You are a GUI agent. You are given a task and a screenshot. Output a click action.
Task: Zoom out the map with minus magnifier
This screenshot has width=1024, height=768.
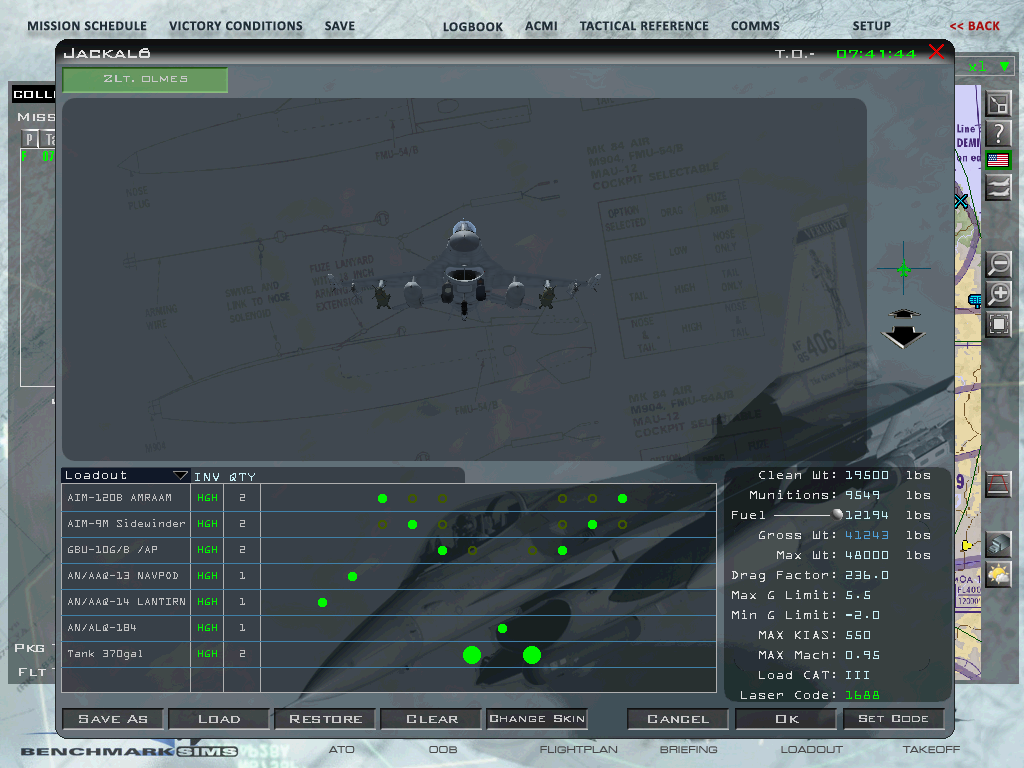999,264
